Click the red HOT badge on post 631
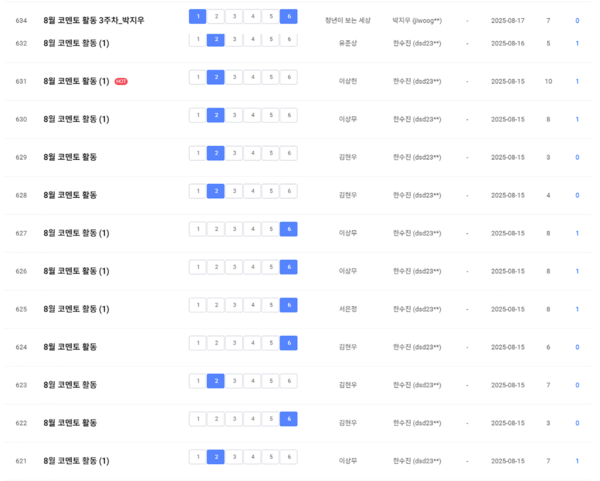This screenshot has width=600, height=481. pyautogui.click(x=121, y=81)
